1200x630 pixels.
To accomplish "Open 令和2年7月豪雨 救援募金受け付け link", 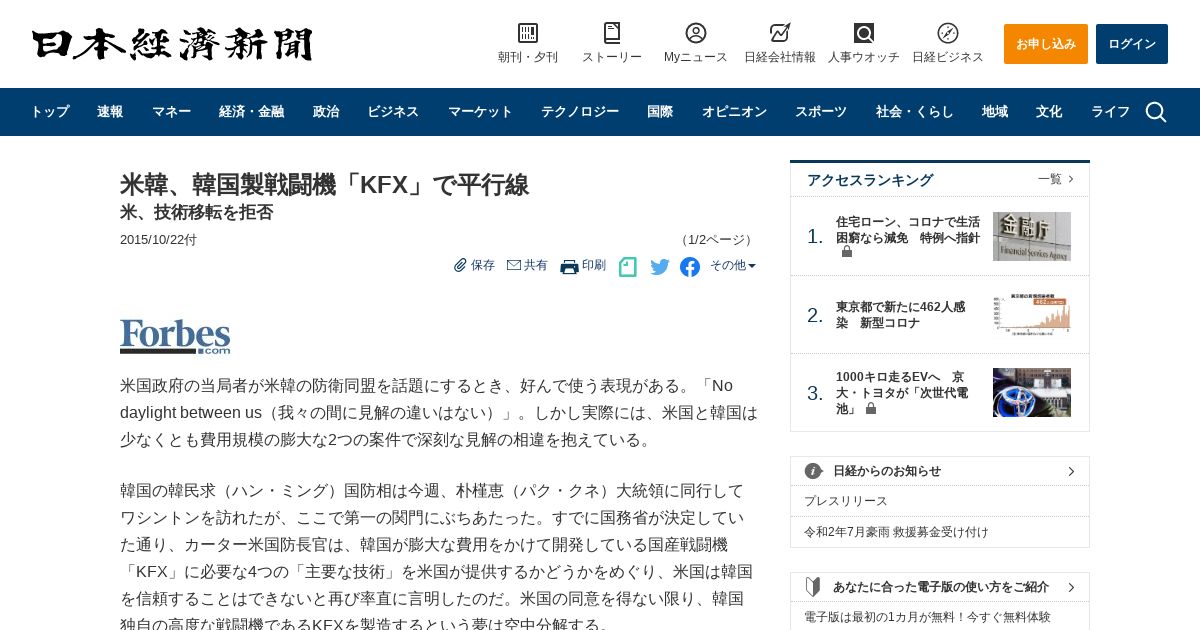I will [x=896, y=532].
